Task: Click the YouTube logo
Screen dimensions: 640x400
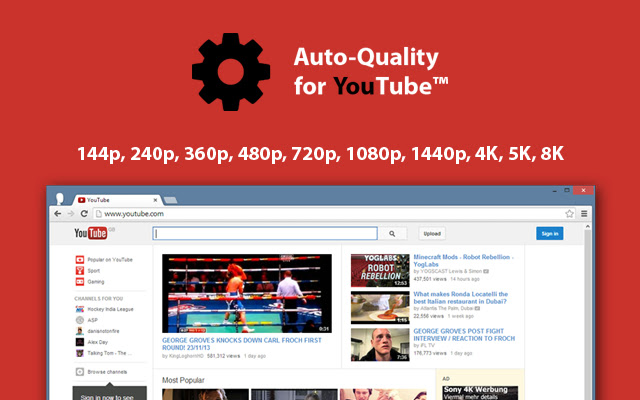Action: (92, 234)
